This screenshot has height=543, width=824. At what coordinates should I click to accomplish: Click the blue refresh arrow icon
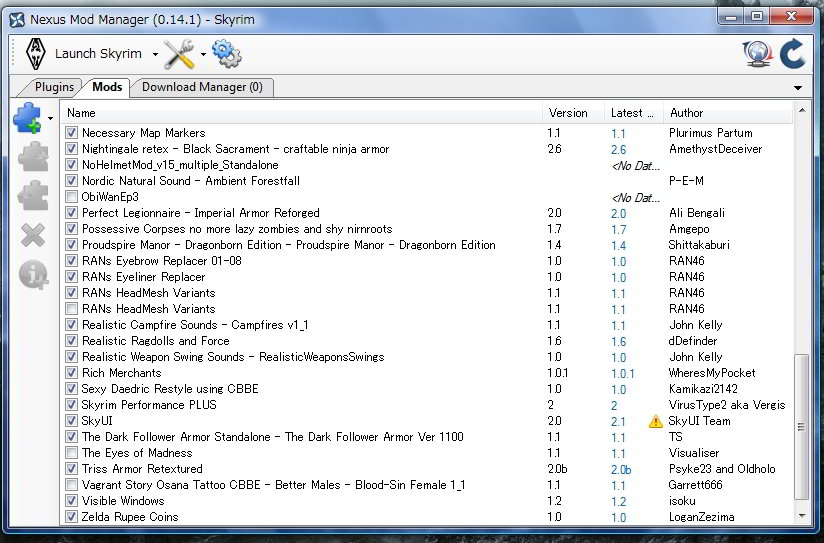point(792,54)
